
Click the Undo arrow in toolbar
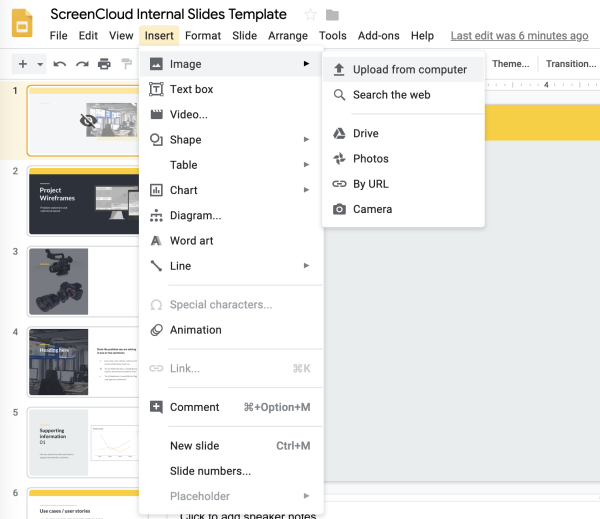click(x=60, y=64)
